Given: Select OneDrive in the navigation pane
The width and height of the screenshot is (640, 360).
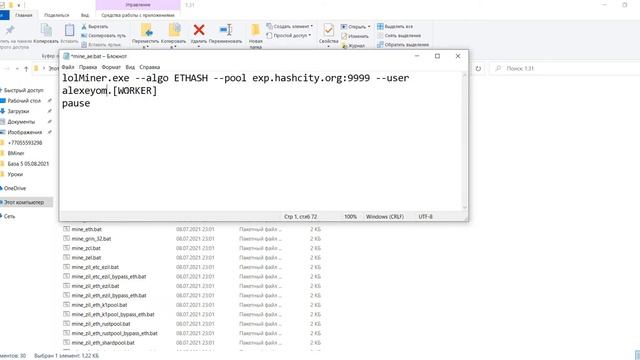Looking at the screenshot, I should (x=15, y=188).
